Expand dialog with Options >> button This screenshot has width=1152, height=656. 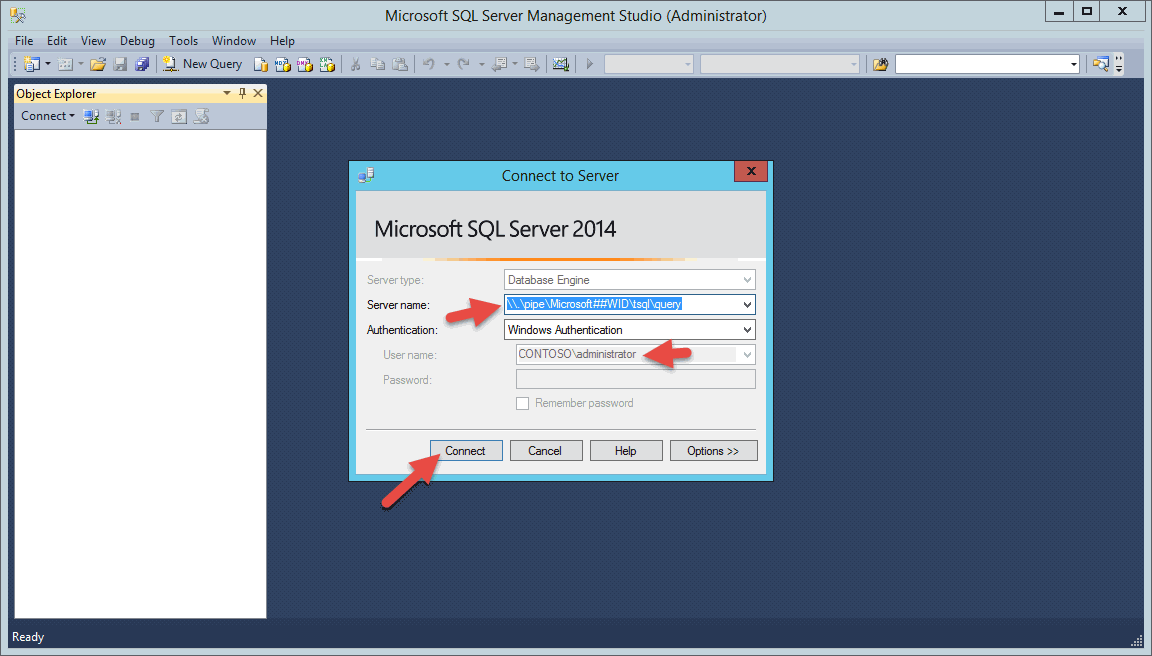click(713, 451)
